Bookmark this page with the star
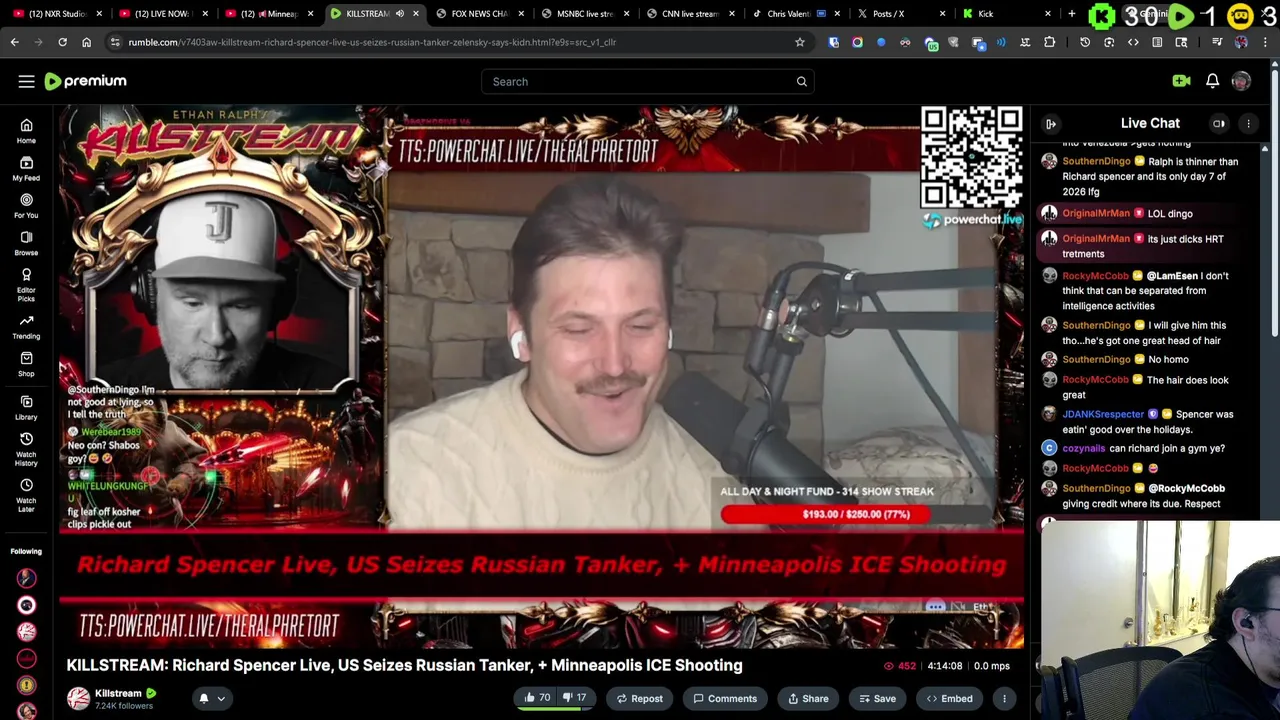Viewport: 1280px width, 720px height. click(799, 42)
